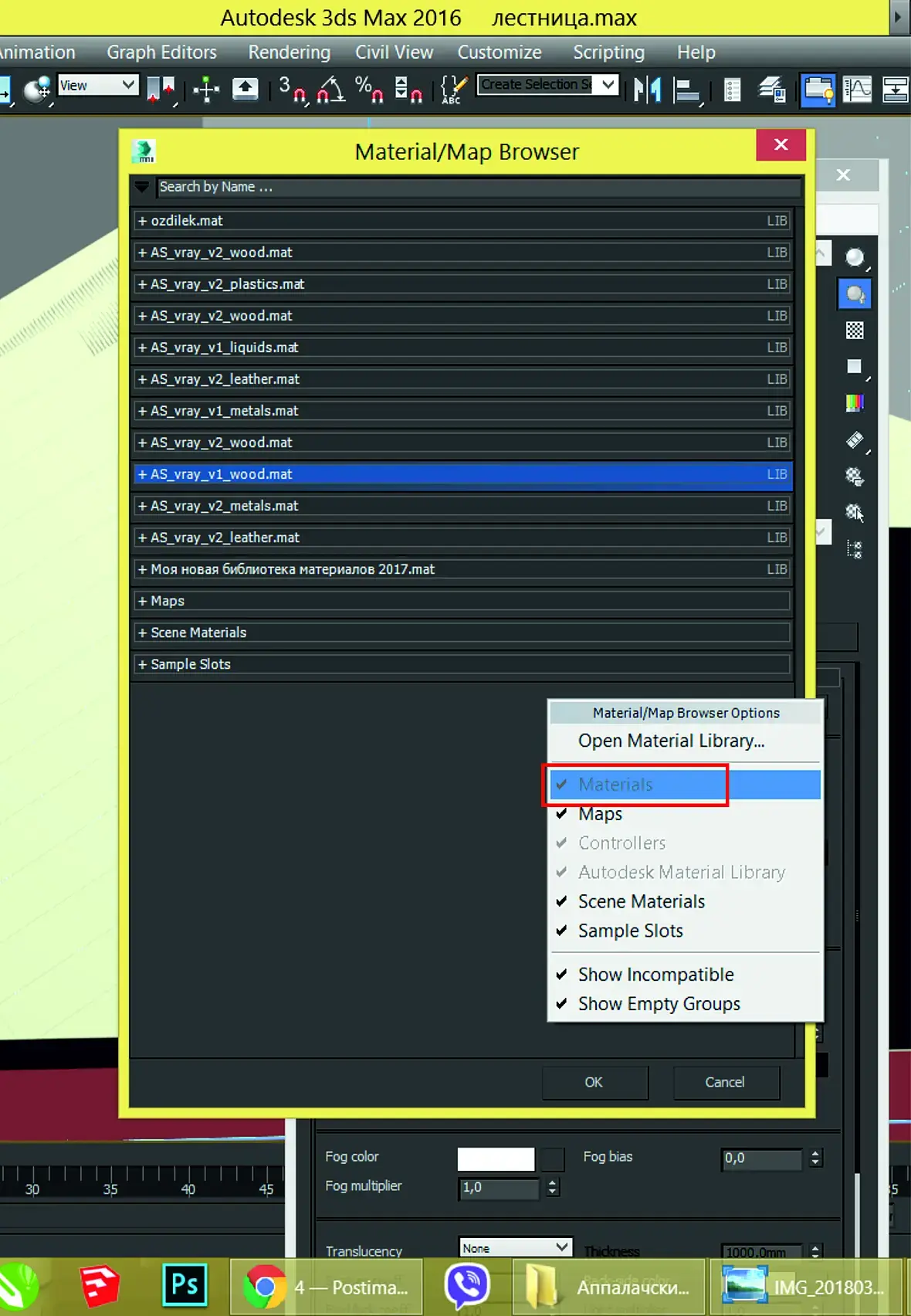Open the Customize menu
The image size is (911, 1316).
coord(500,53)
